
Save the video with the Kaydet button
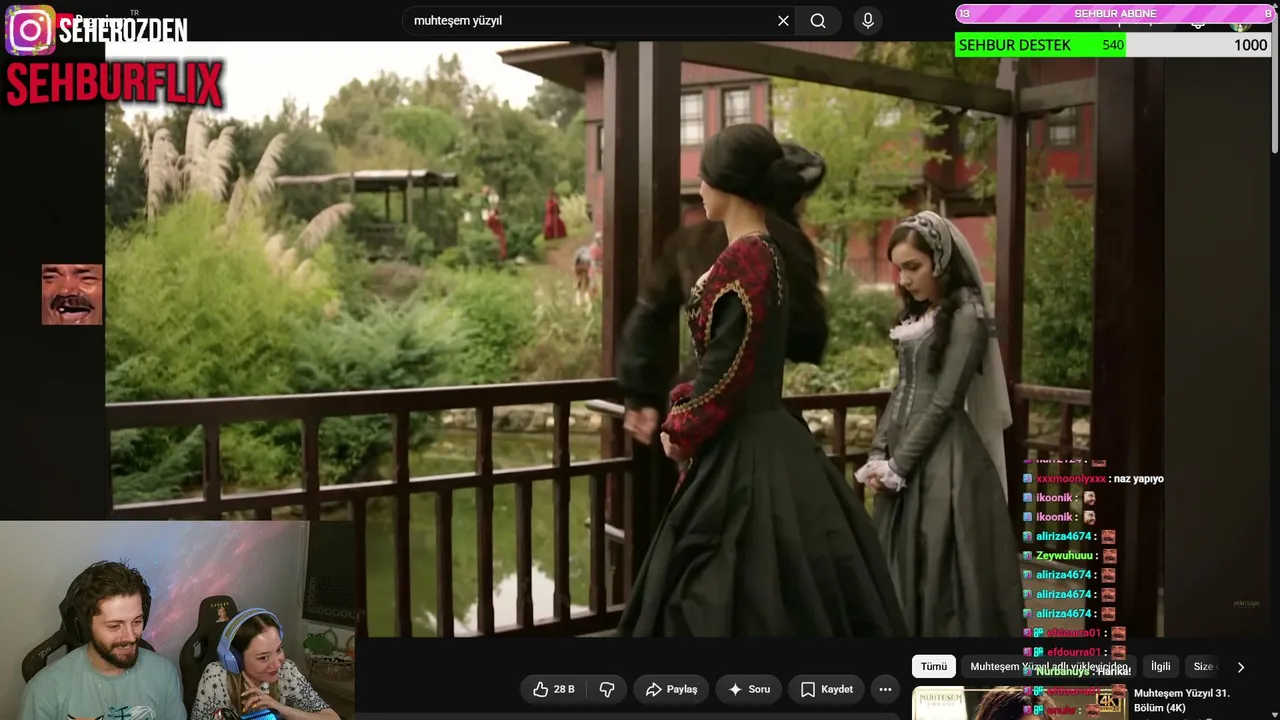[x=827, y=689]
